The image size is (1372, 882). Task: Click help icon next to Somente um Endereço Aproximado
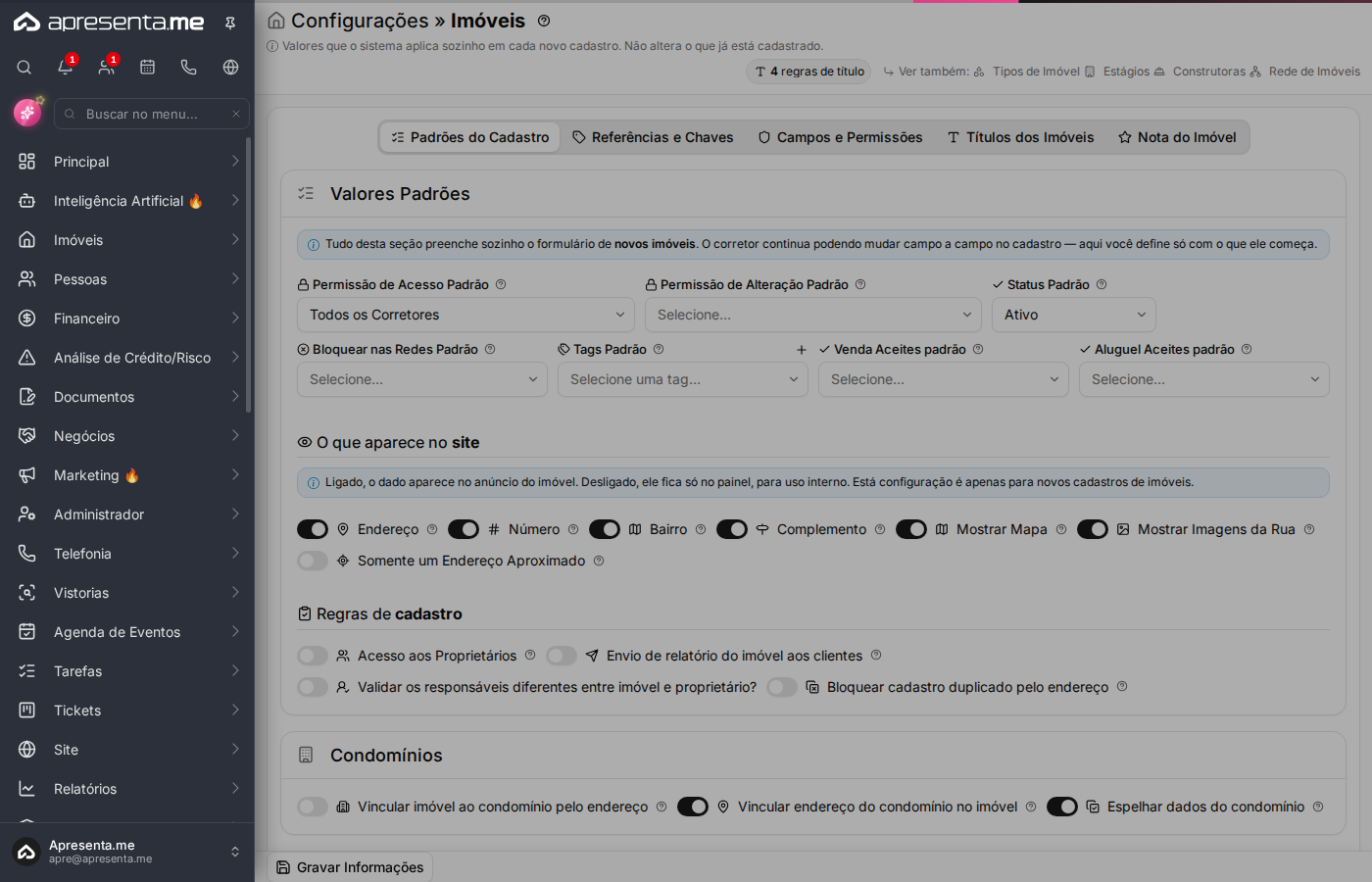(599, 561)
